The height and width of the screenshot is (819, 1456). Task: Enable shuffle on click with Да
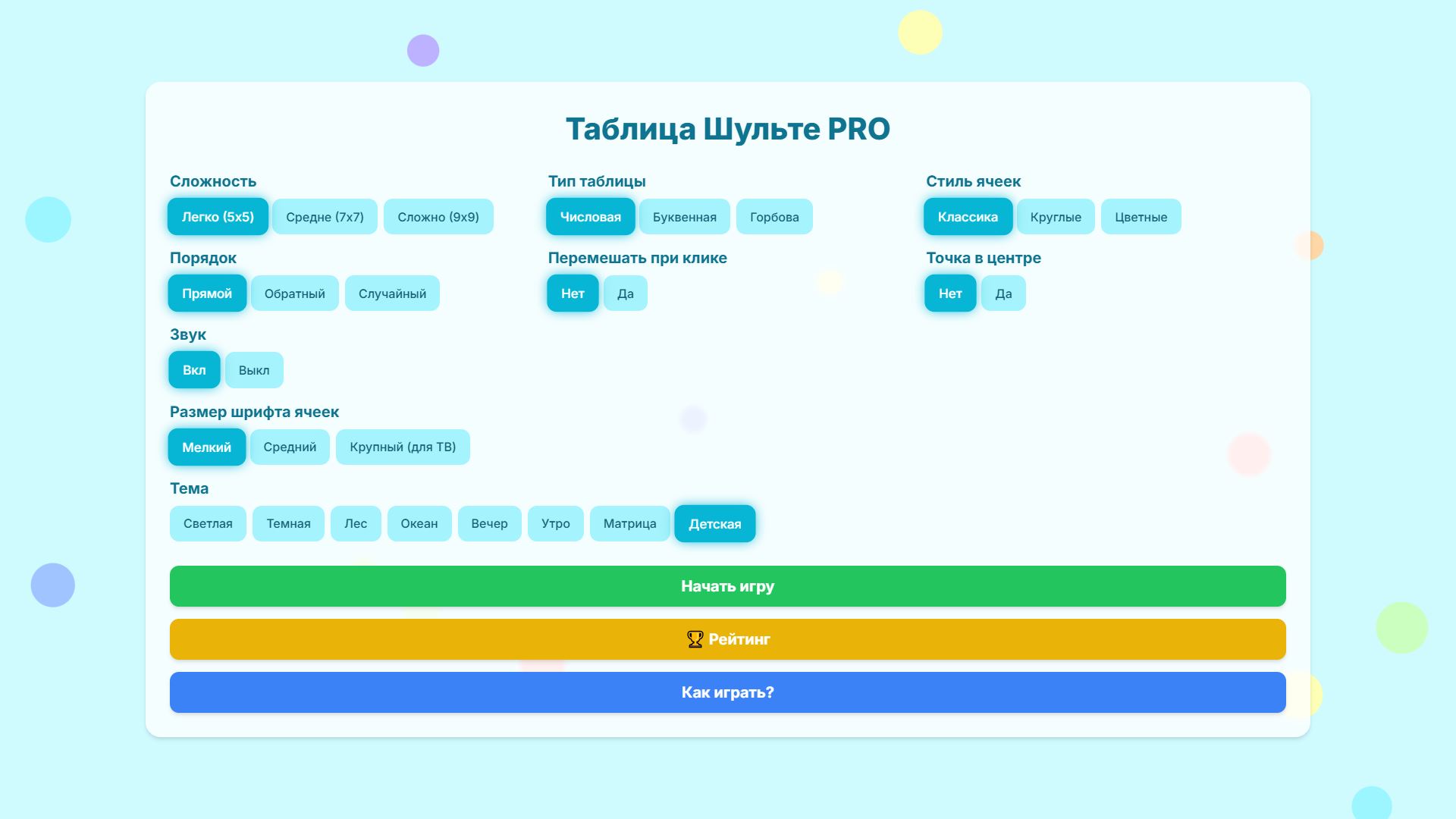coord(625,293)
